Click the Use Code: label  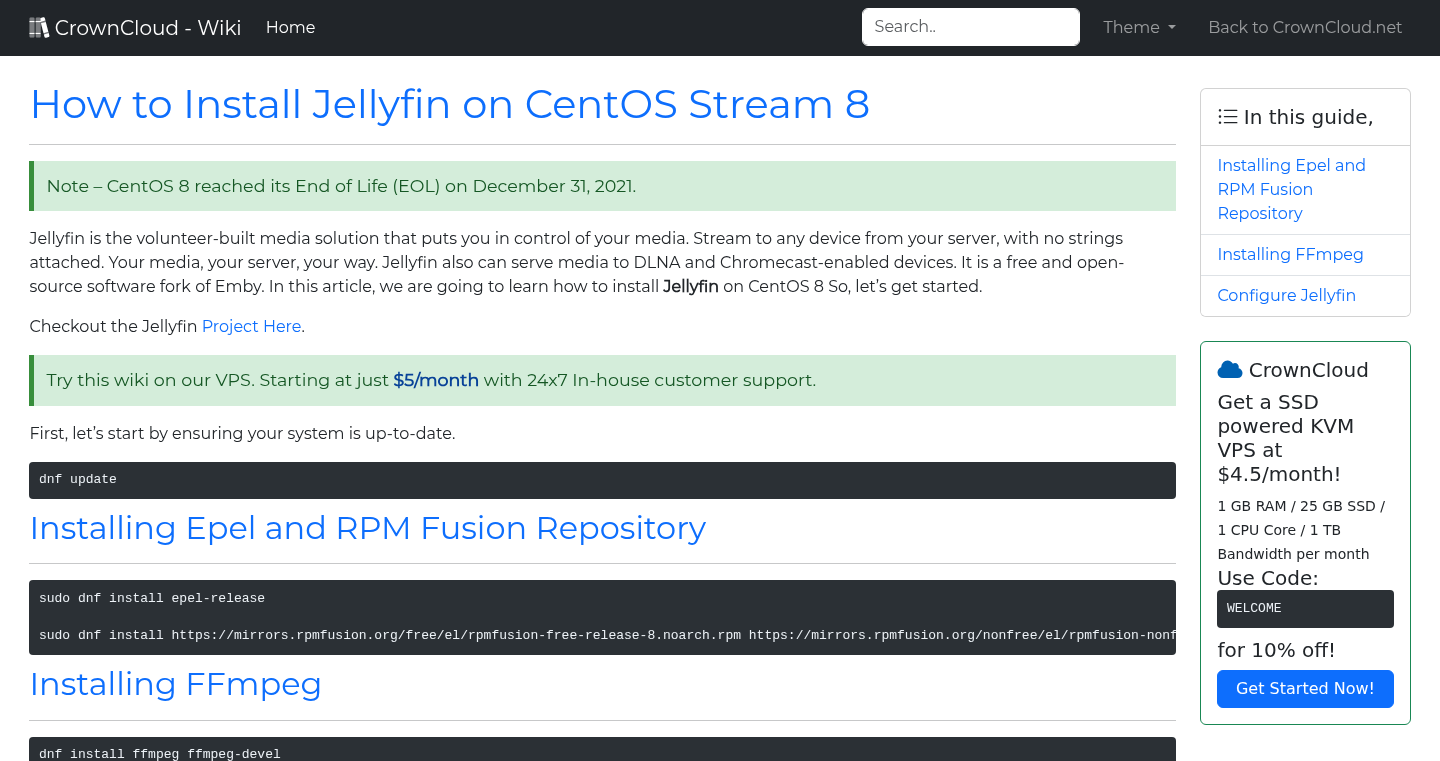[1267, 578]
